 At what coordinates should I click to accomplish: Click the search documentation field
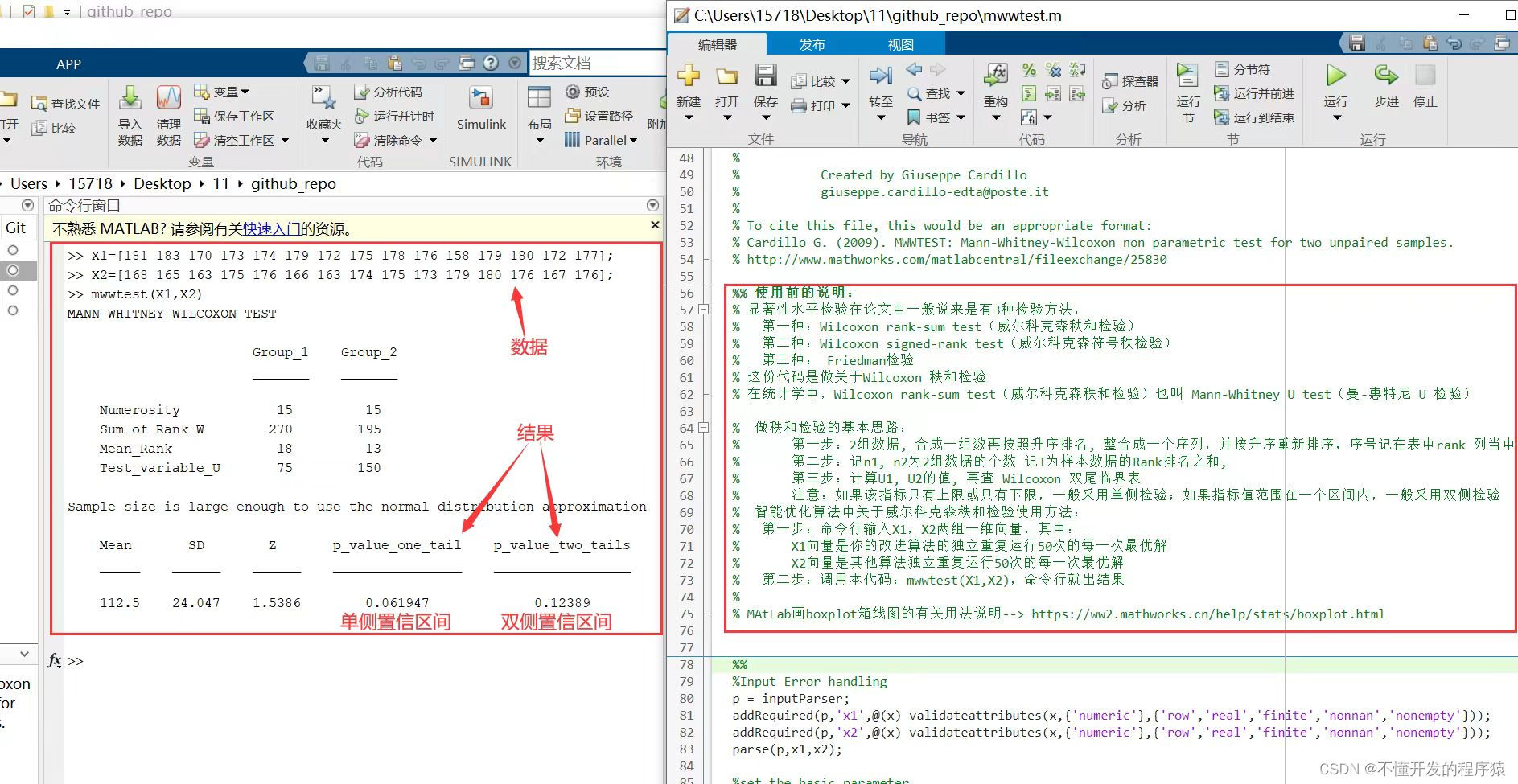click(597, 63)
